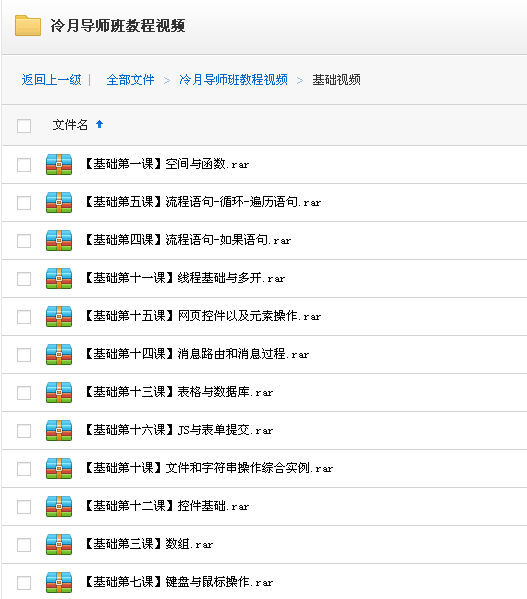
Task: Check the box for 【基础第三课】数组.rar
Action: 24,545
